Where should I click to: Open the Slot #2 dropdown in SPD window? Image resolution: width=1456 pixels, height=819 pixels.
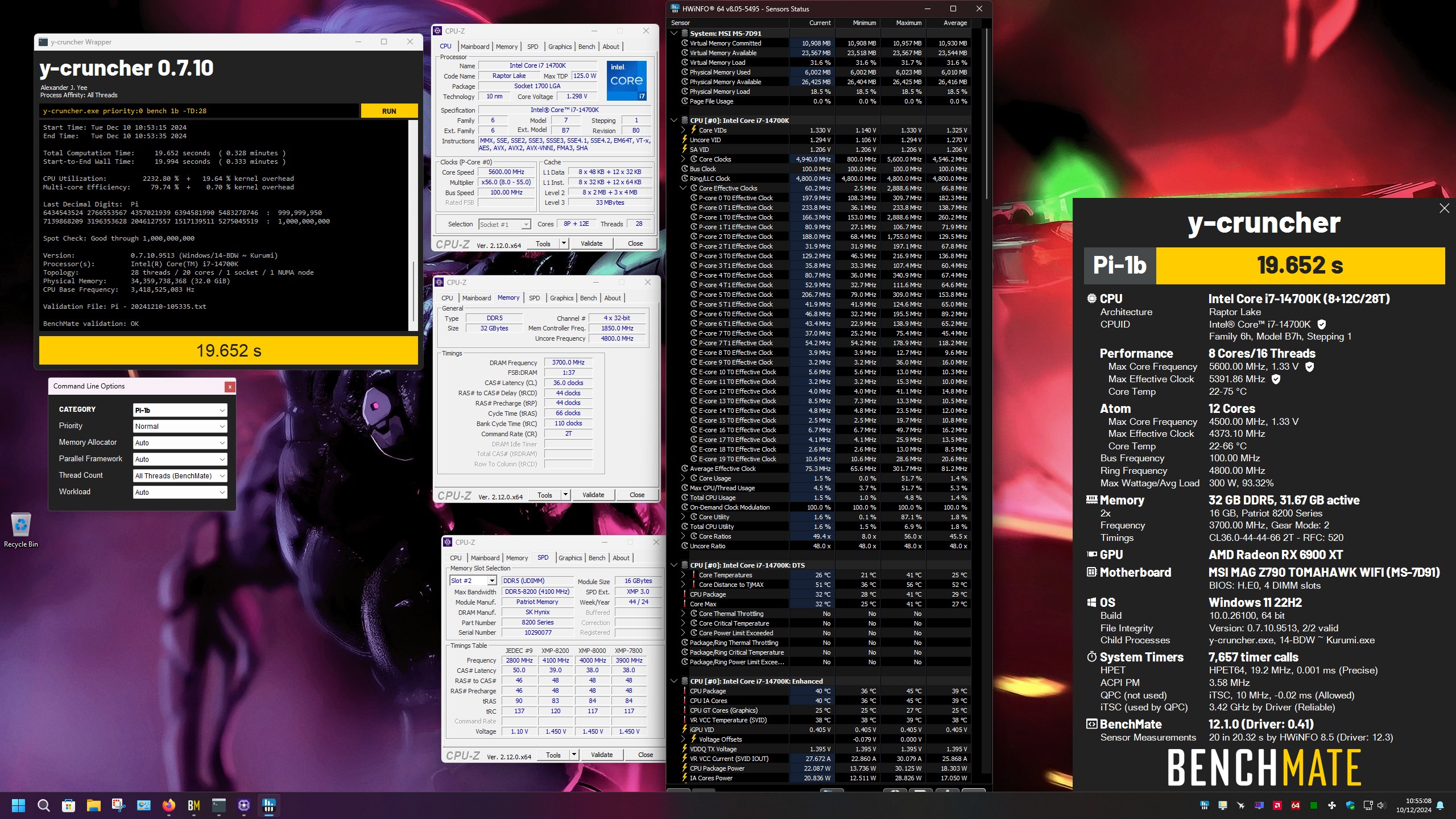pos(473,581)
